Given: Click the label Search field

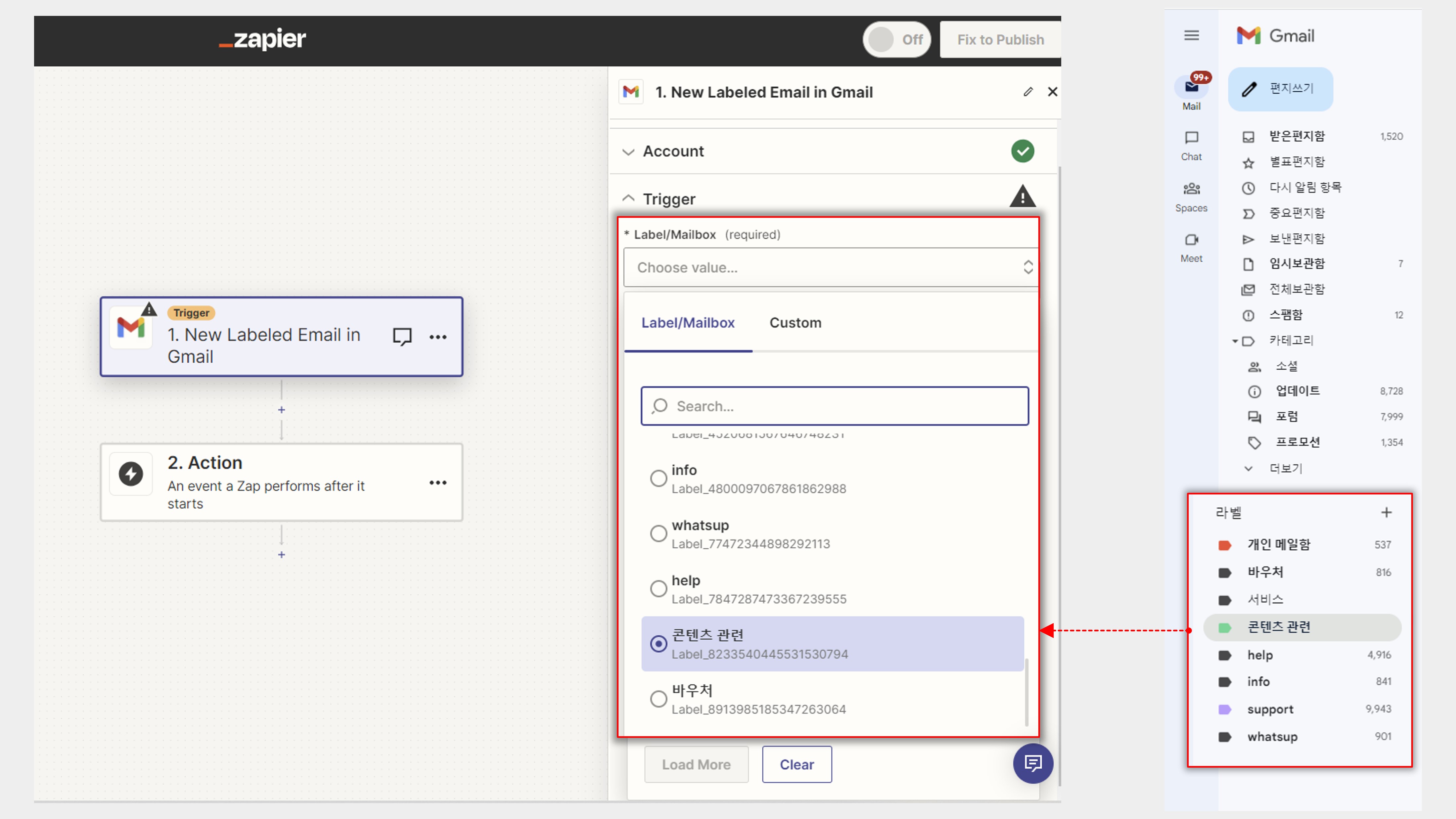Looking at the screenshot, I should pos(834,406).
